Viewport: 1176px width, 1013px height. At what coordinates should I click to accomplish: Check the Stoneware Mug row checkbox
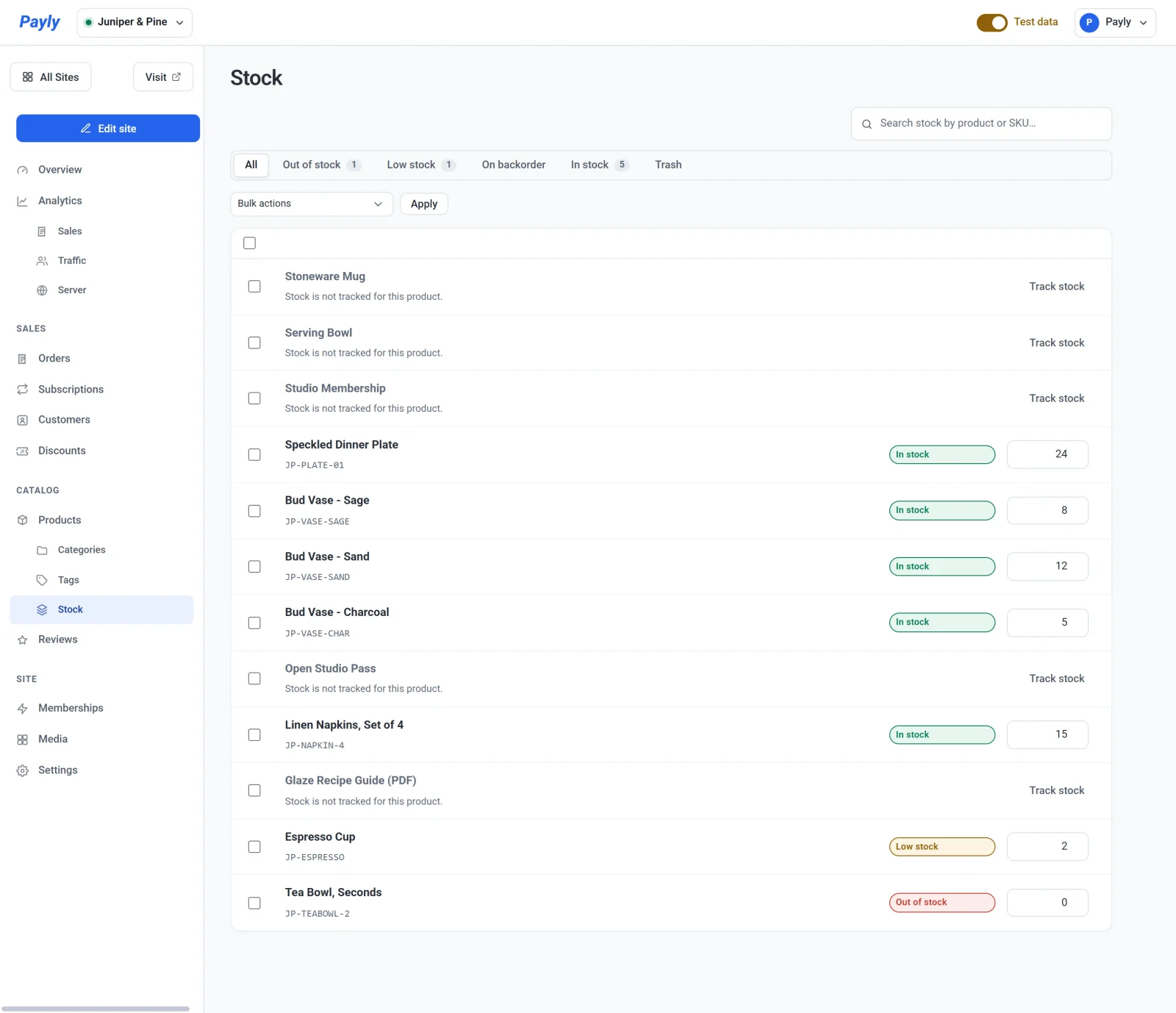click(x=254, y=287)
